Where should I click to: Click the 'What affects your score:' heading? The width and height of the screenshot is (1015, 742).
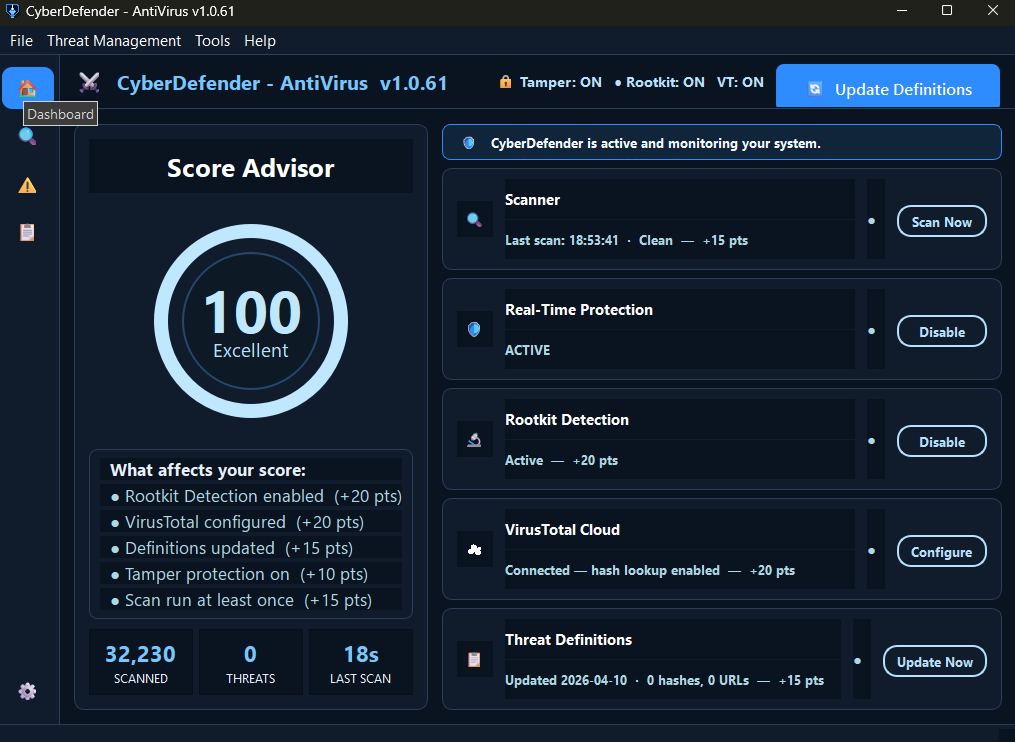(x=208, y=470)
